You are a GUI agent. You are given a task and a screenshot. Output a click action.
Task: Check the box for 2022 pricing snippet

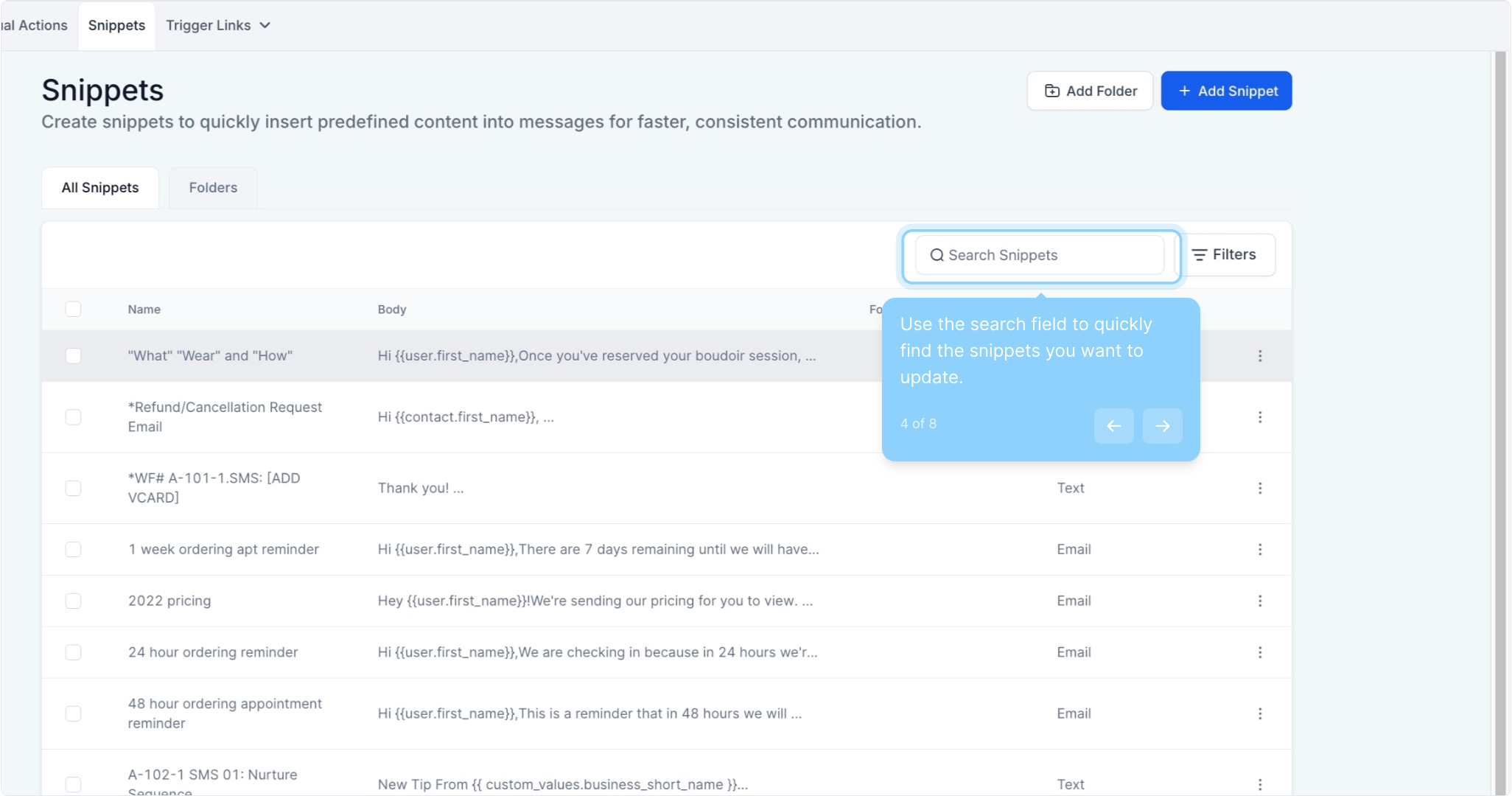coord(73,601)
